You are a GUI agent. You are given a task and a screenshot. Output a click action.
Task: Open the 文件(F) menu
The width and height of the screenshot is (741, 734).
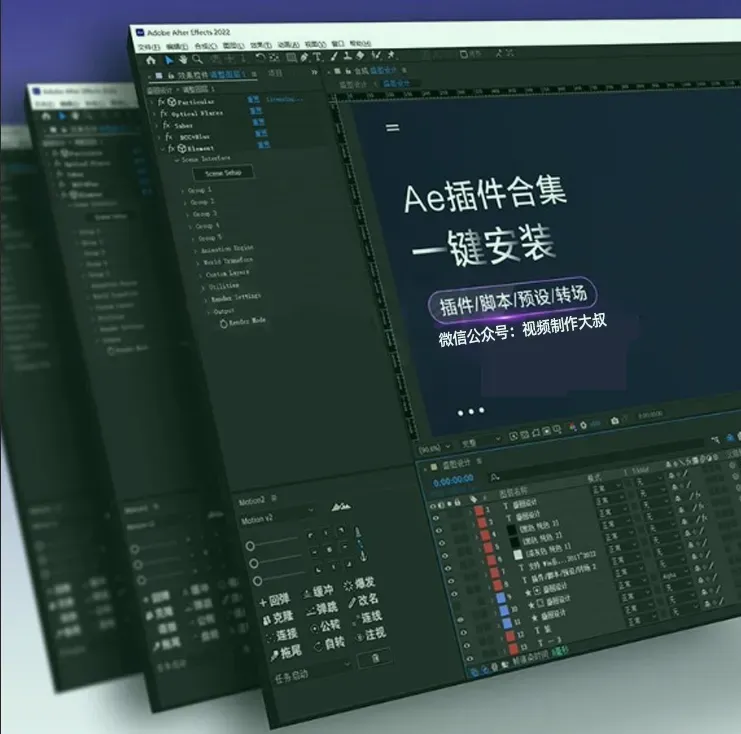(149, 47)
